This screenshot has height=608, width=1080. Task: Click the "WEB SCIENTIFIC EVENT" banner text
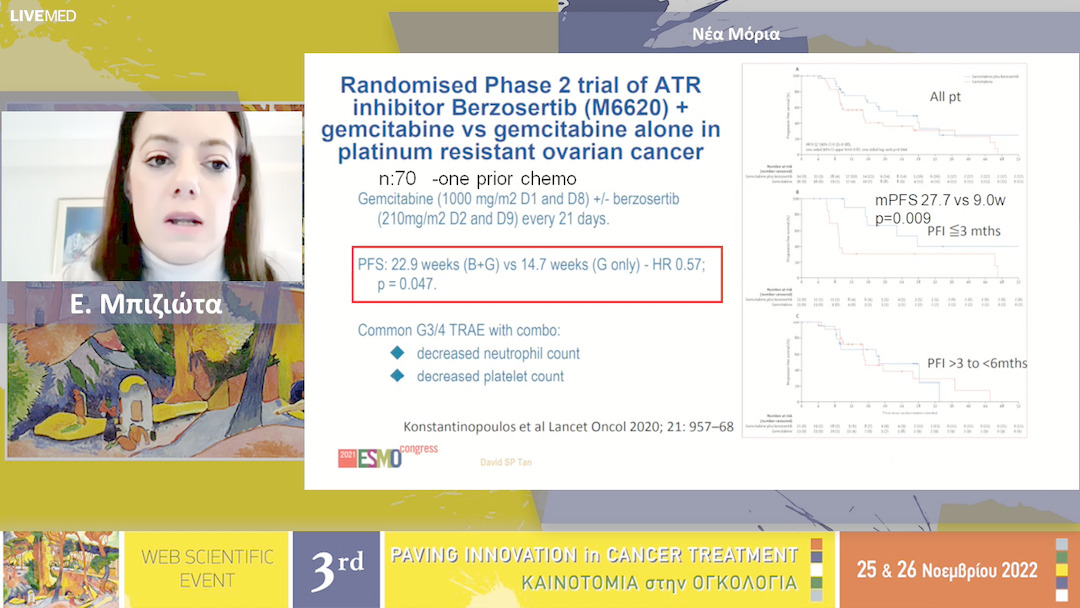[x=207, y=569]
